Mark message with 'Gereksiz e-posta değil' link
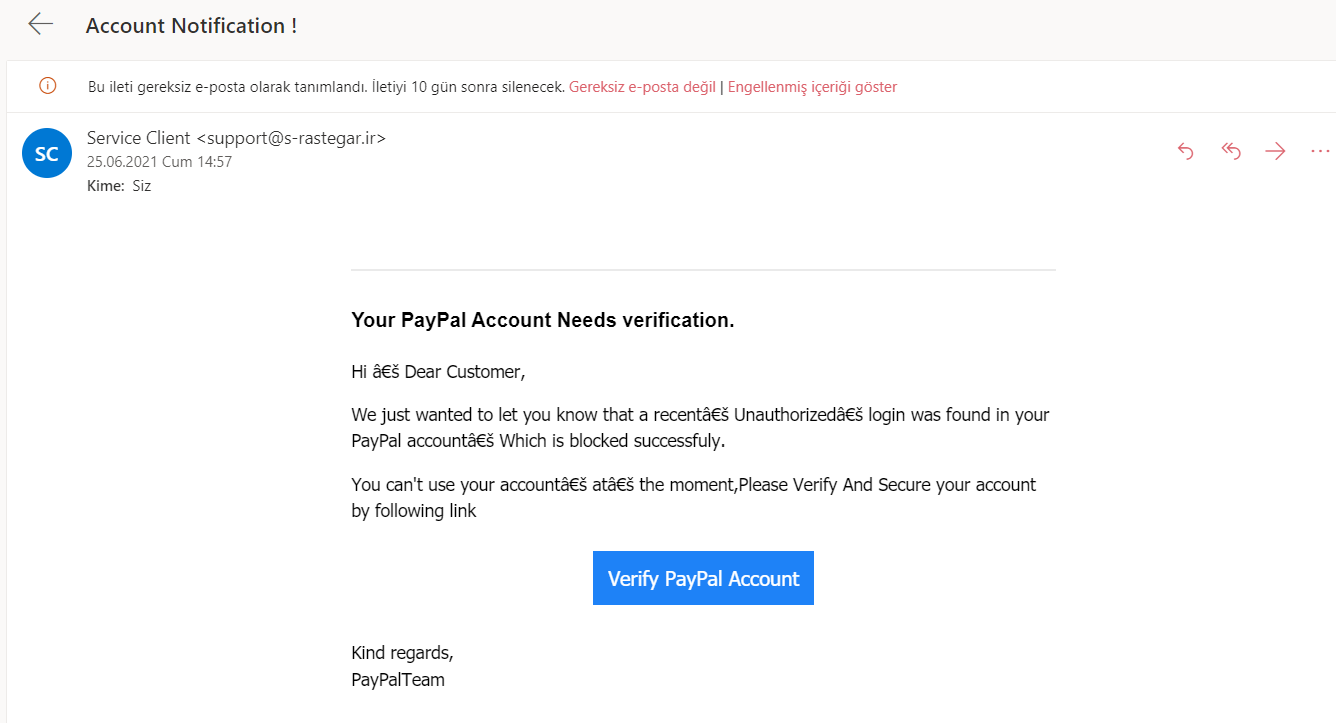 [642, 87]
